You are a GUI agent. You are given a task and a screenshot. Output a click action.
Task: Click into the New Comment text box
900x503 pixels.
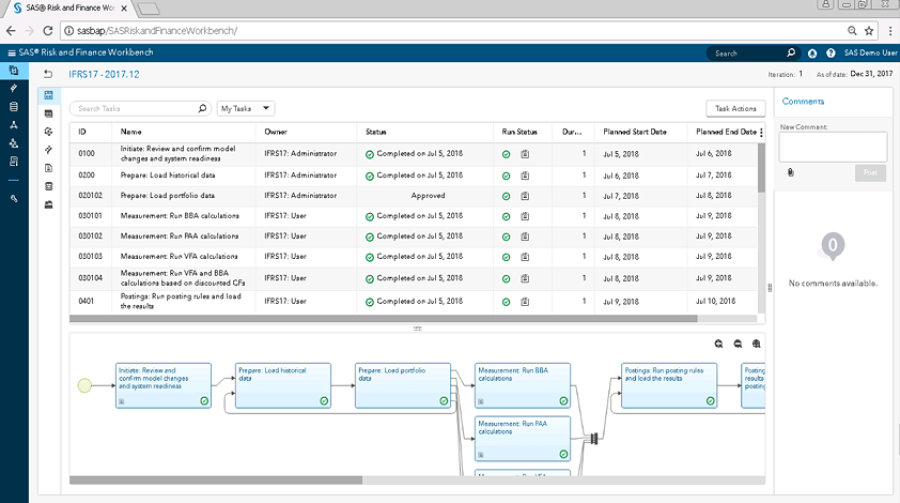coord(832,146)
